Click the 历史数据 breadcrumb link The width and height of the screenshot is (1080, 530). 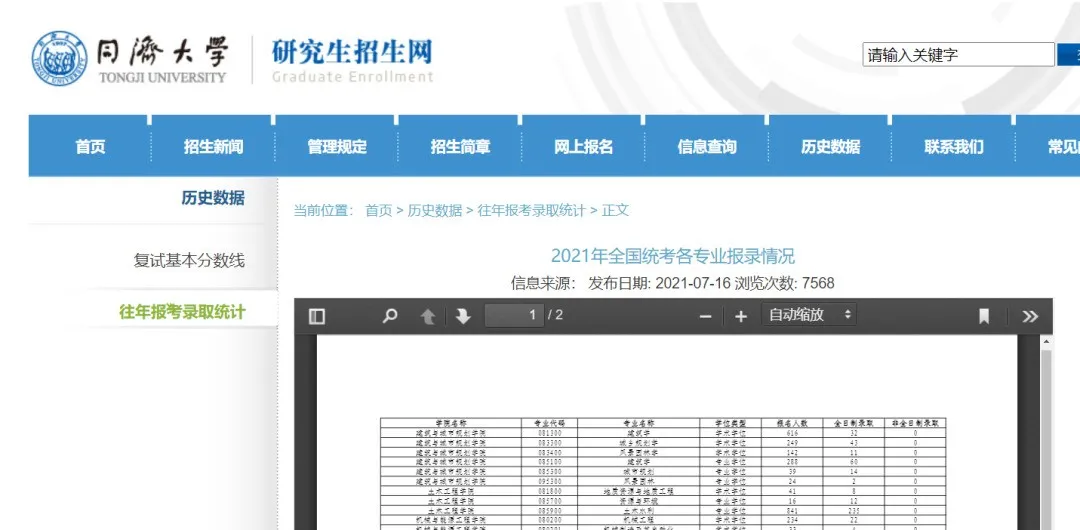435,211
